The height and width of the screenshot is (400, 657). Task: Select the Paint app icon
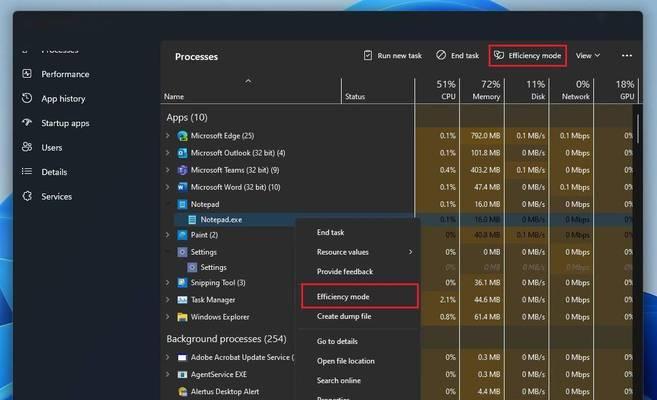pos(182,235)
